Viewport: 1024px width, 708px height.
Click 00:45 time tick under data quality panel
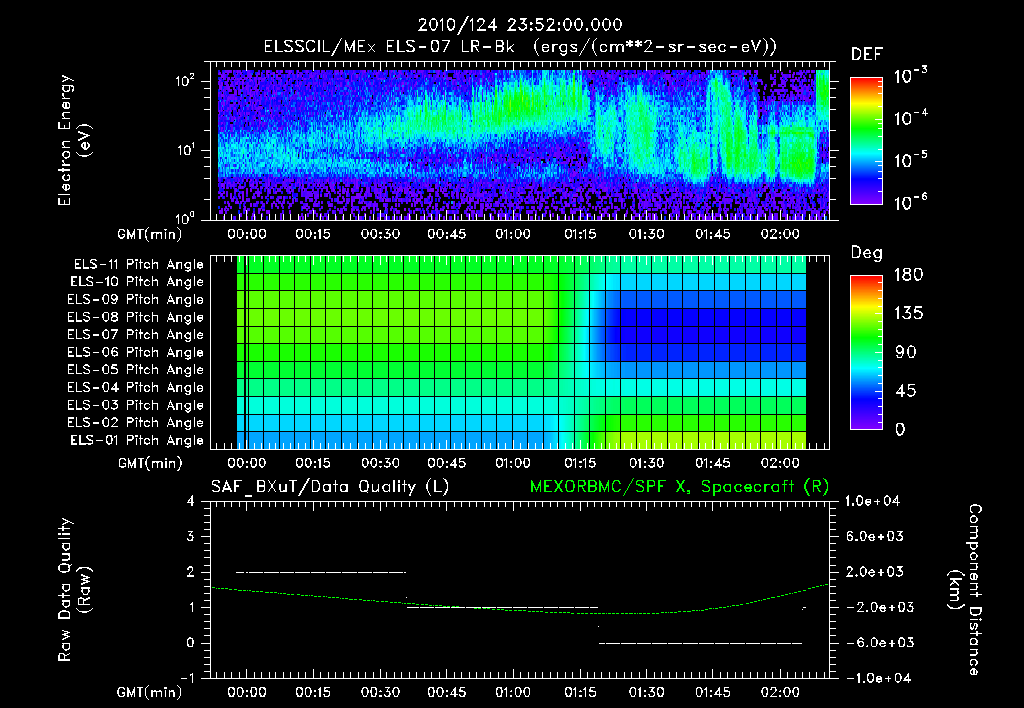[x=446, y=692]
